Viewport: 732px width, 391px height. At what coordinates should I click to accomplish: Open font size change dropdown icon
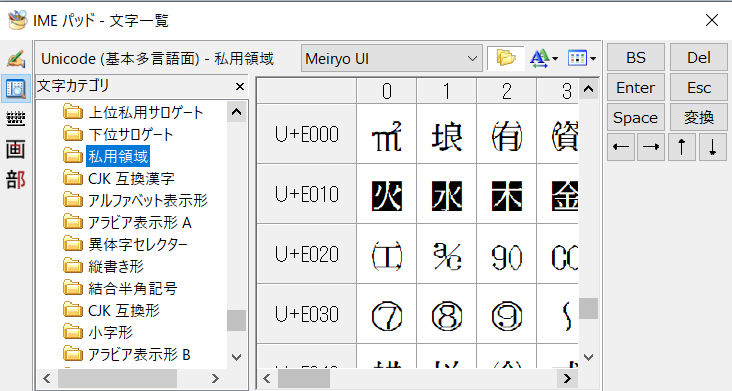pyautogui.click(x=544, y=58)
